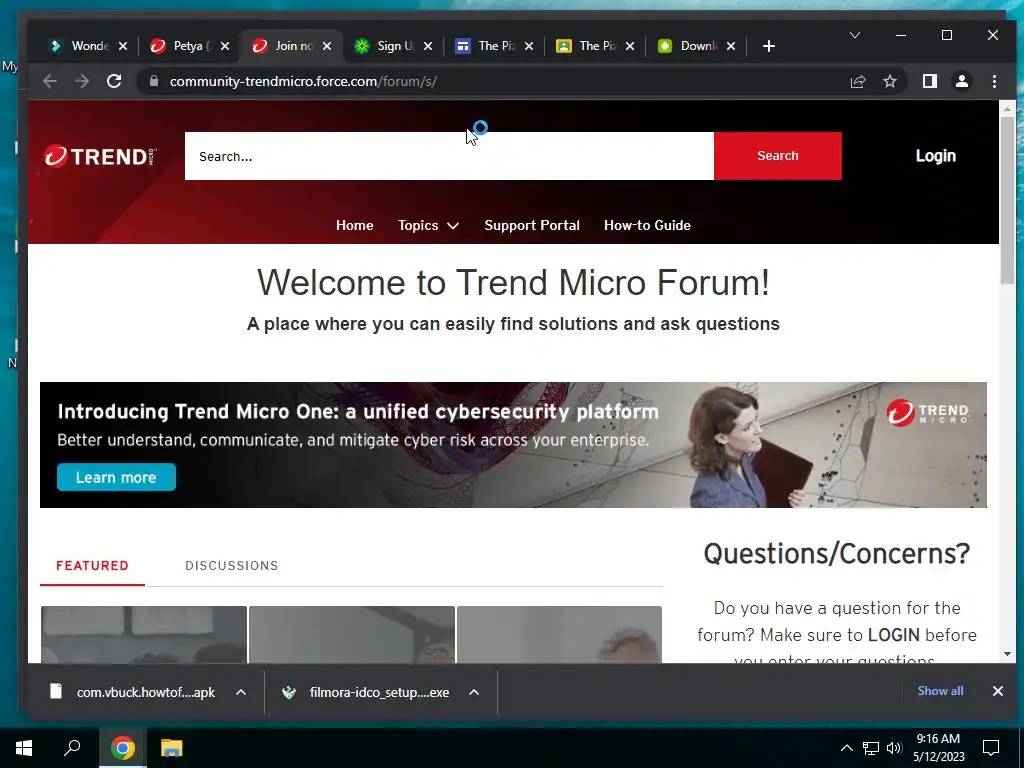Switch to the Sign Up tab

(385, 46)
